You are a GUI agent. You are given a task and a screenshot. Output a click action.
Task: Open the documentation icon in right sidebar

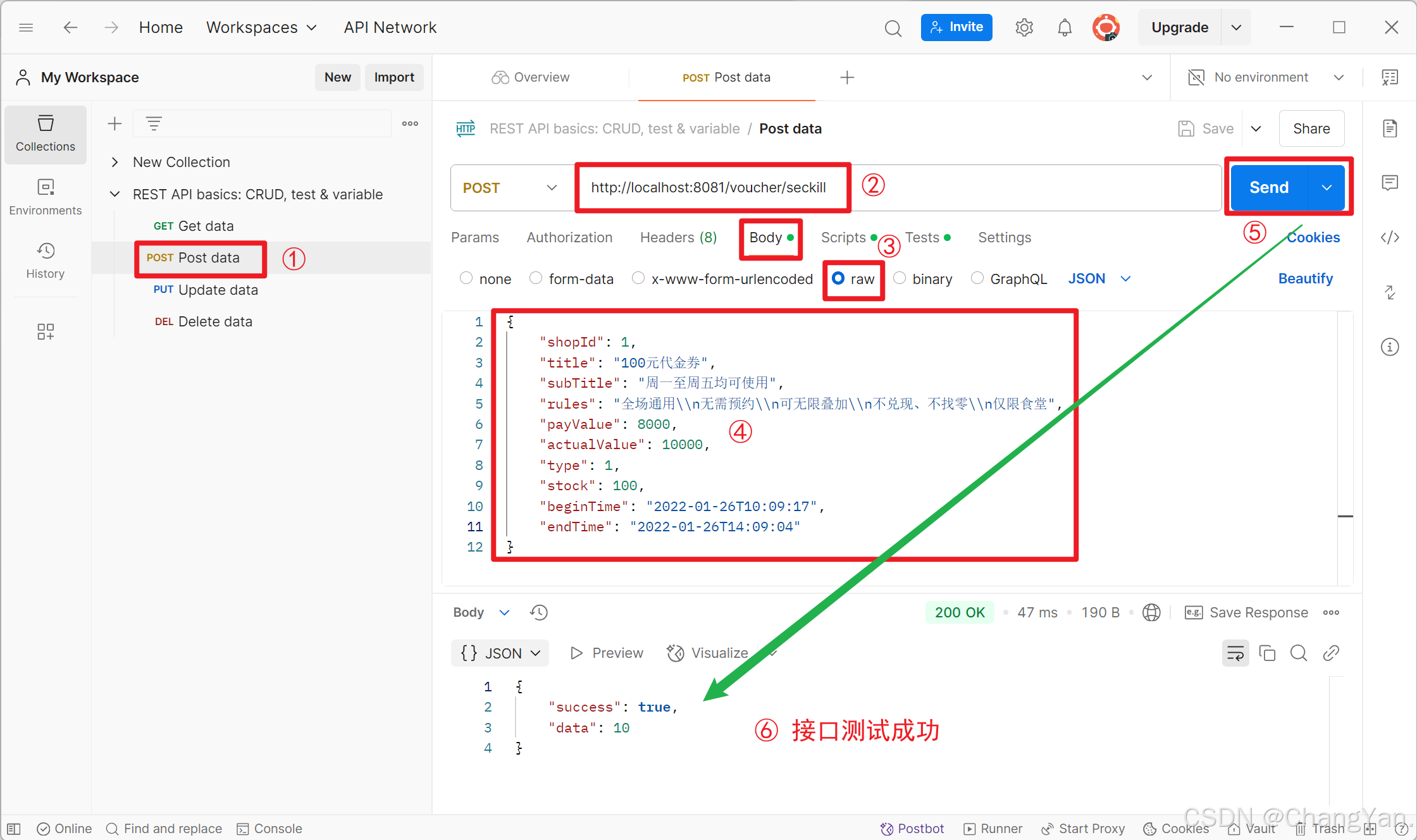1390,128
